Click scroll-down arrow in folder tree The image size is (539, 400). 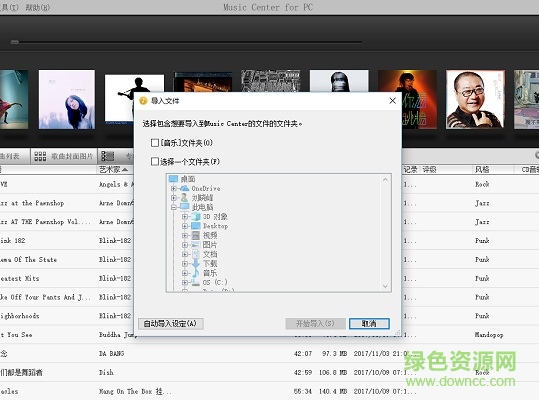point(385,286)
